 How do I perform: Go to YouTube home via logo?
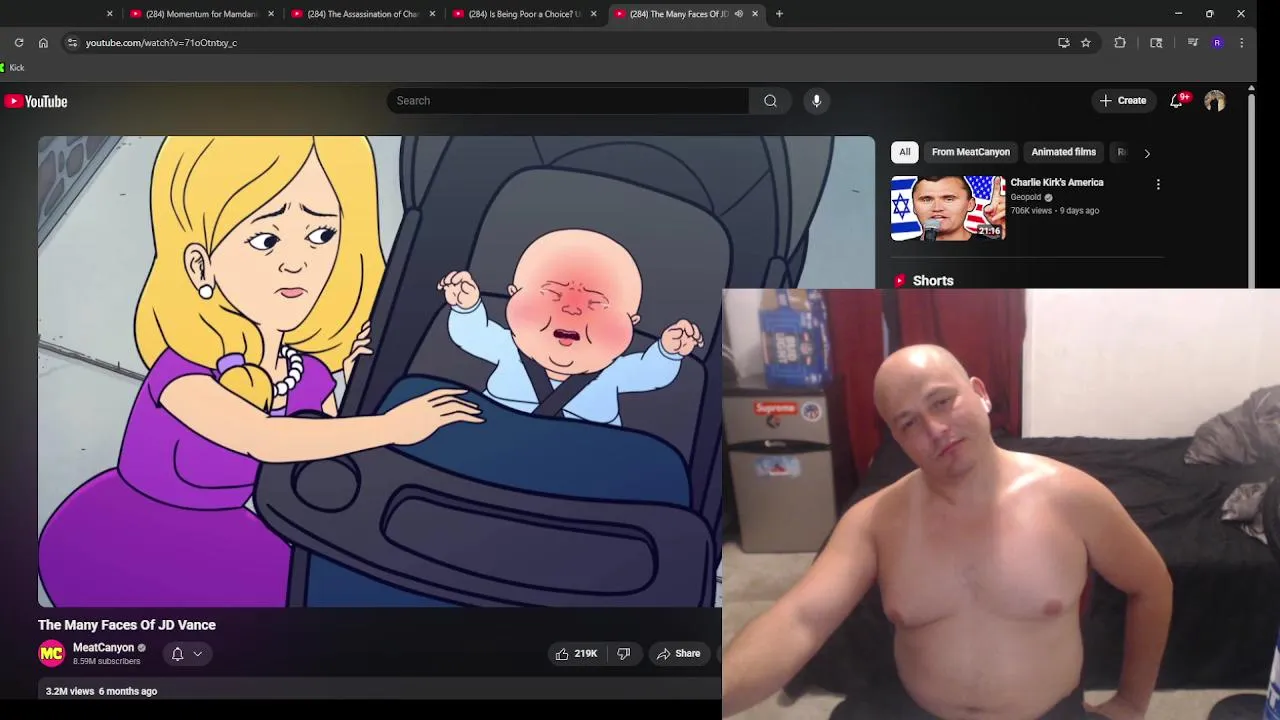pos(36,101)
